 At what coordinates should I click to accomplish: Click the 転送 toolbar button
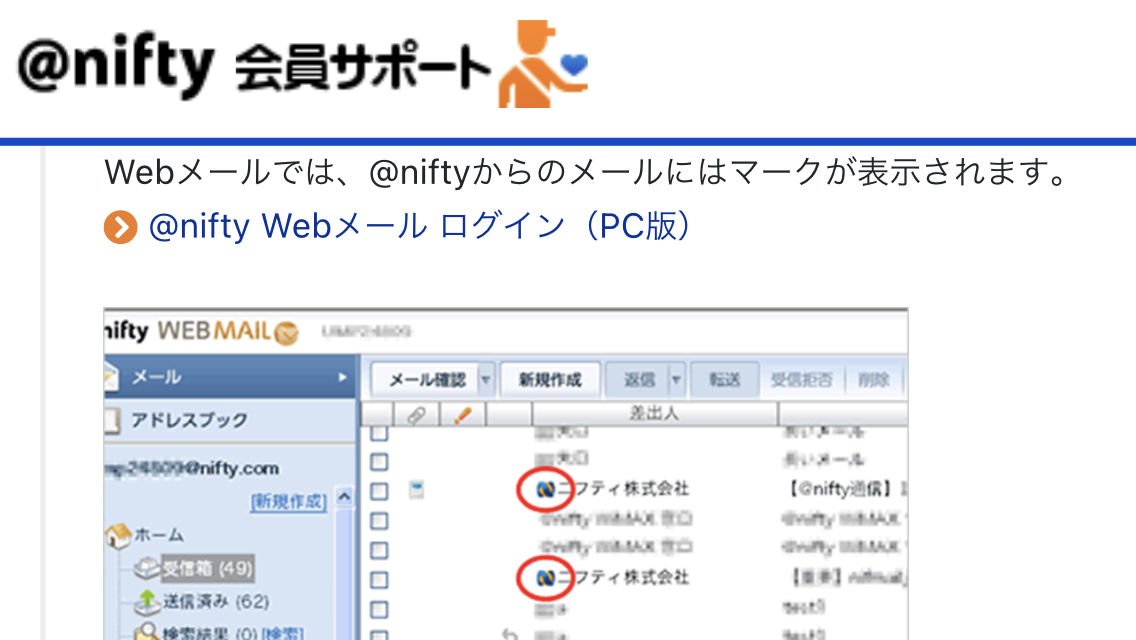[x=724, y=379]
